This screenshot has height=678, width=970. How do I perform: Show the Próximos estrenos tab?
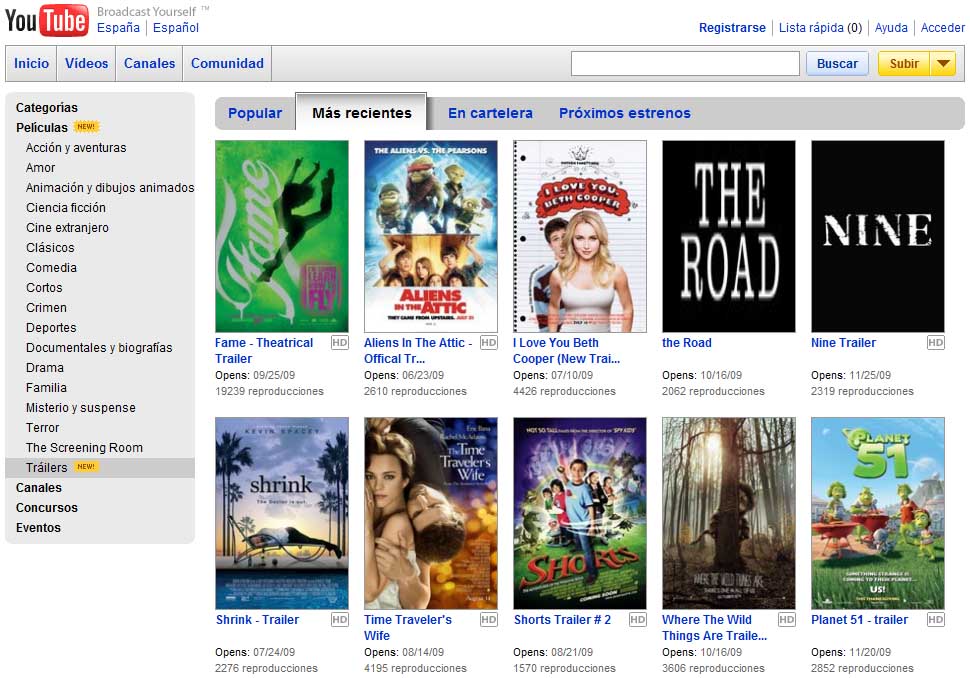tap(625, 113)
